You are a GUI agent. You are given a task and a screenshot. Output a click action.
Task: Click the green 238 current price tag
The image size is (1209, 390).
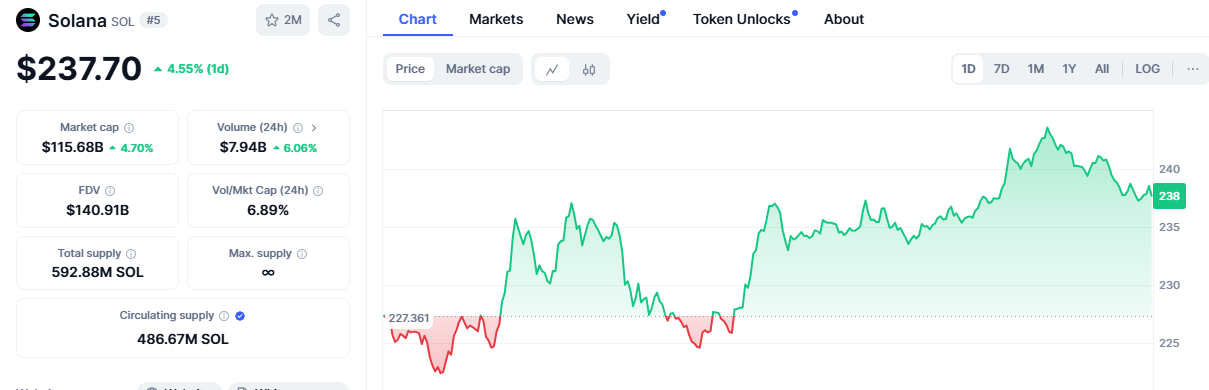[x=1169, y=197]
